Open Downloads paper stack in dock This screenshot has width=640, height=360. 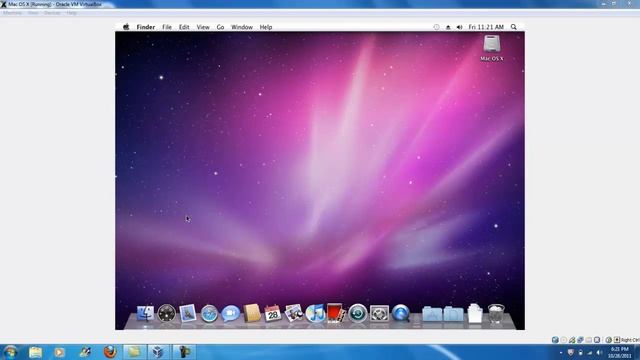475,313
